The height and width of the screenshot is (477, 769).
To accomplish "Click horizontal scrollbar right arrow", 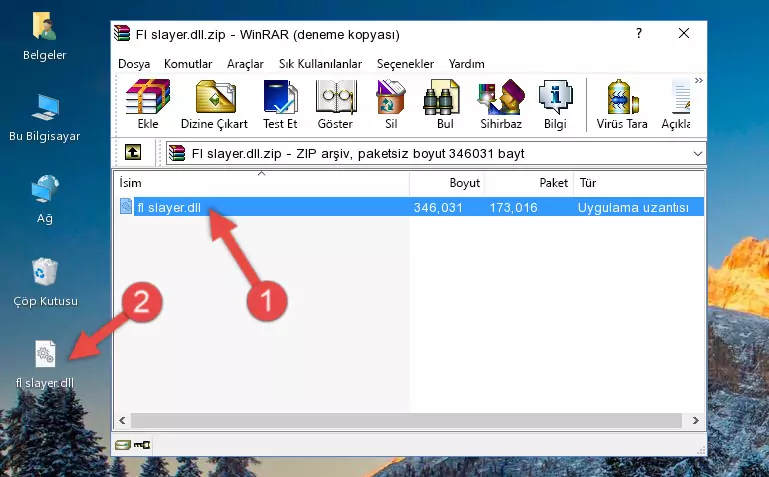I will (695, 420).
